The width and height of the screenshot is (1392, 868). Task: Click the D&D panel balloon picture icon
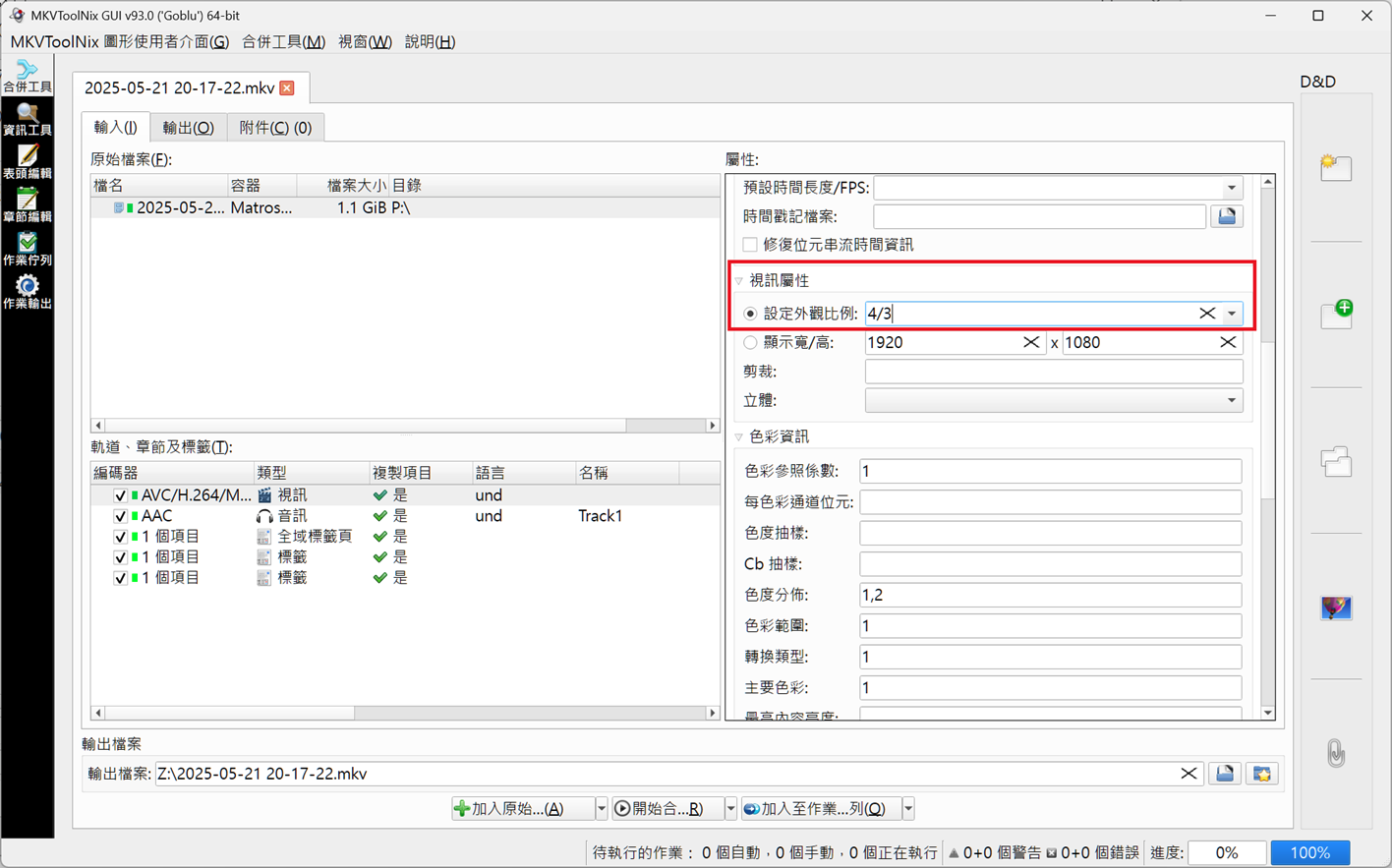point(1336,608)
